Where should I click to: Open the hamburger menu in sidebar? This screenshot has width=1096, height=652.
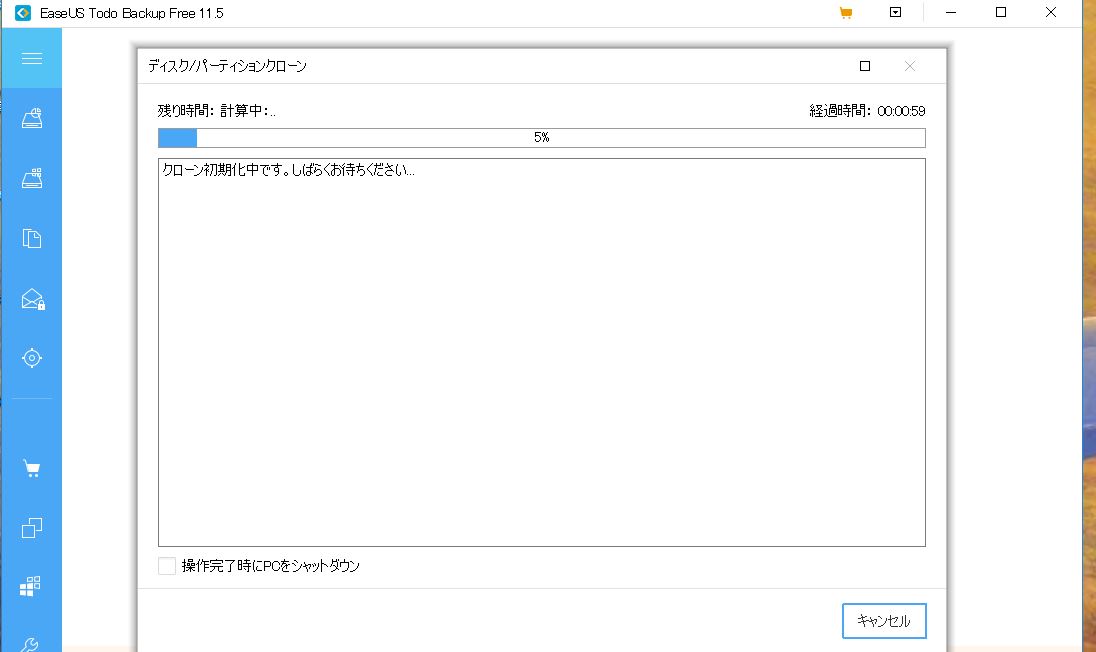(x=31, y=59)
